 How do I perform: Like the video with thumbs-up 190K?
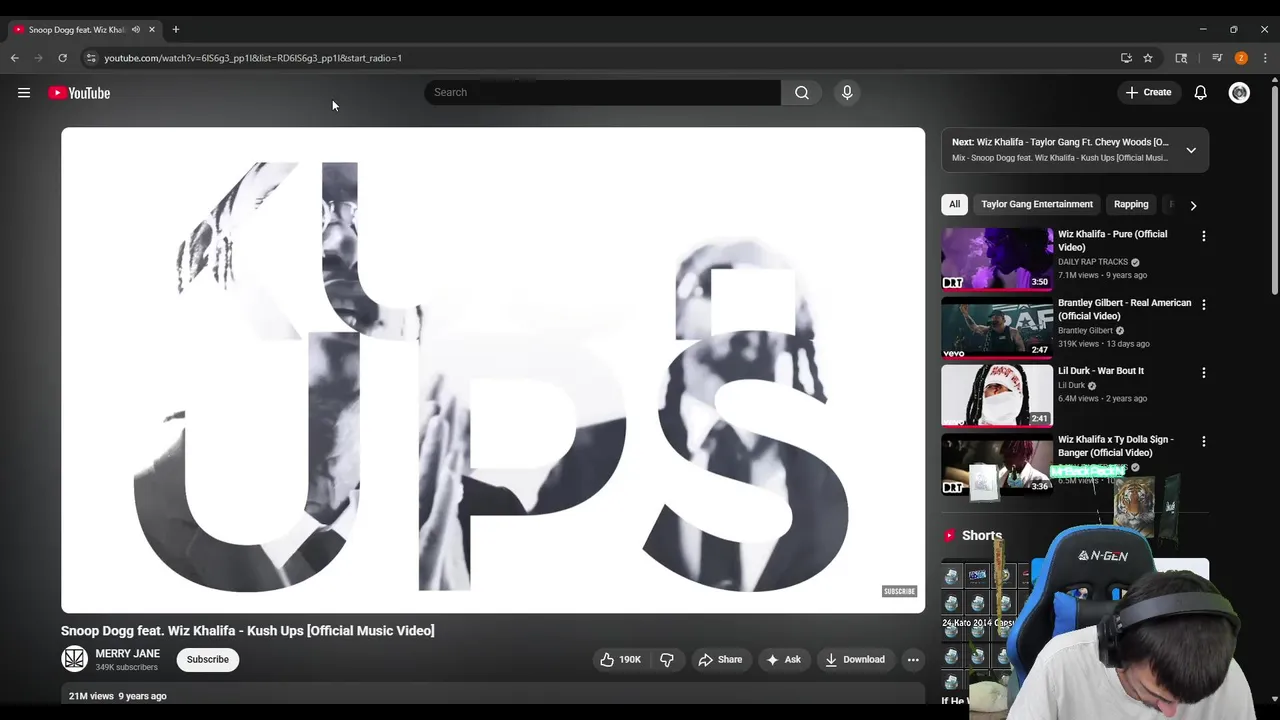pyautogui.click(x=620, y=660)
